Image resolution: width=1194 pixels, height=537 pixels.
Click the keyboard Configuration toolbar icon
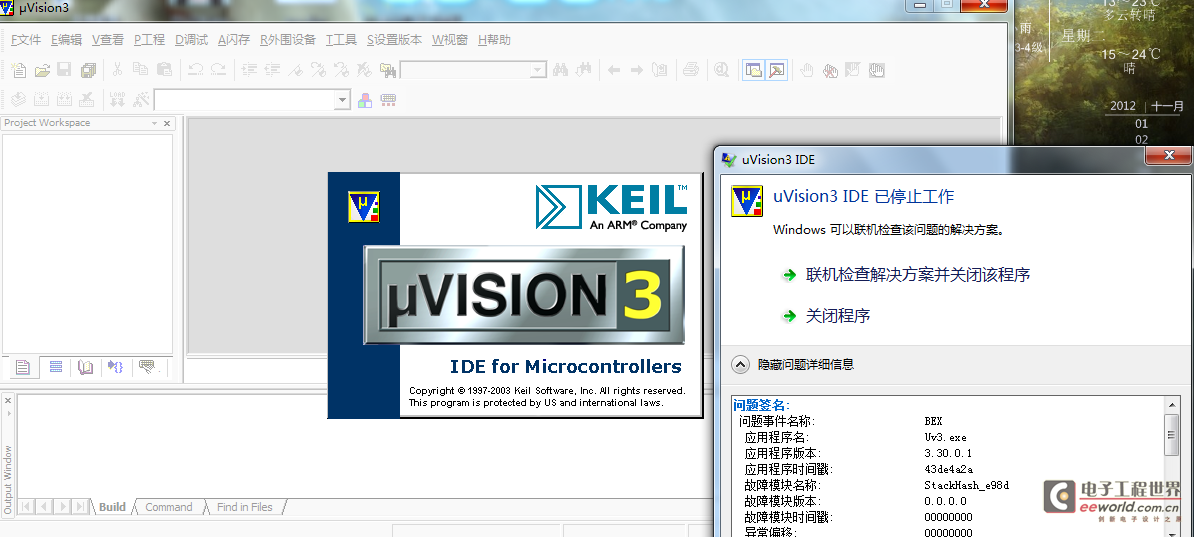[388, 100]
